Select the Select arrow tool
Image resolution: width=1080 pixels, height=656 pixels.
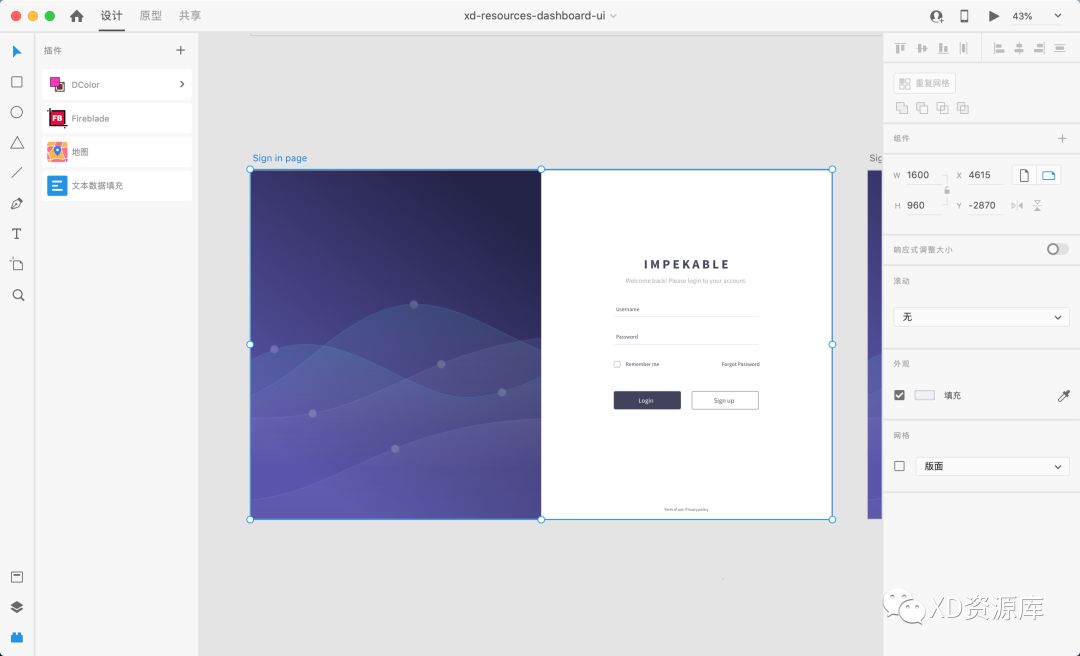point(17,52)
